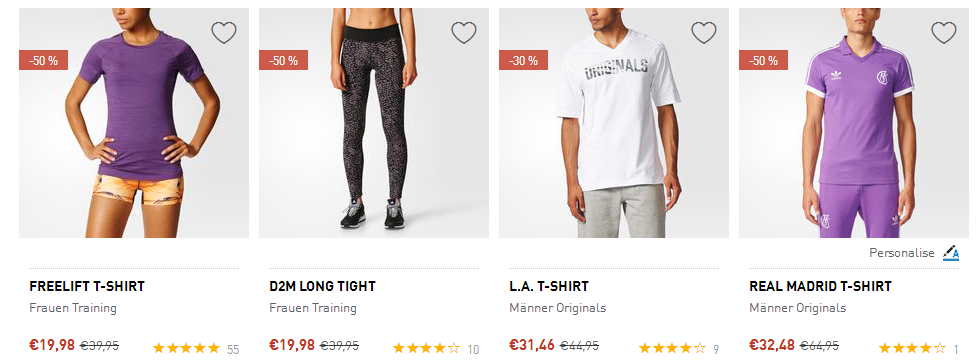Open the white Originals L.A. T-Shirt image
This screenshot has width=980, height=361.
click(x=614, y=122)
